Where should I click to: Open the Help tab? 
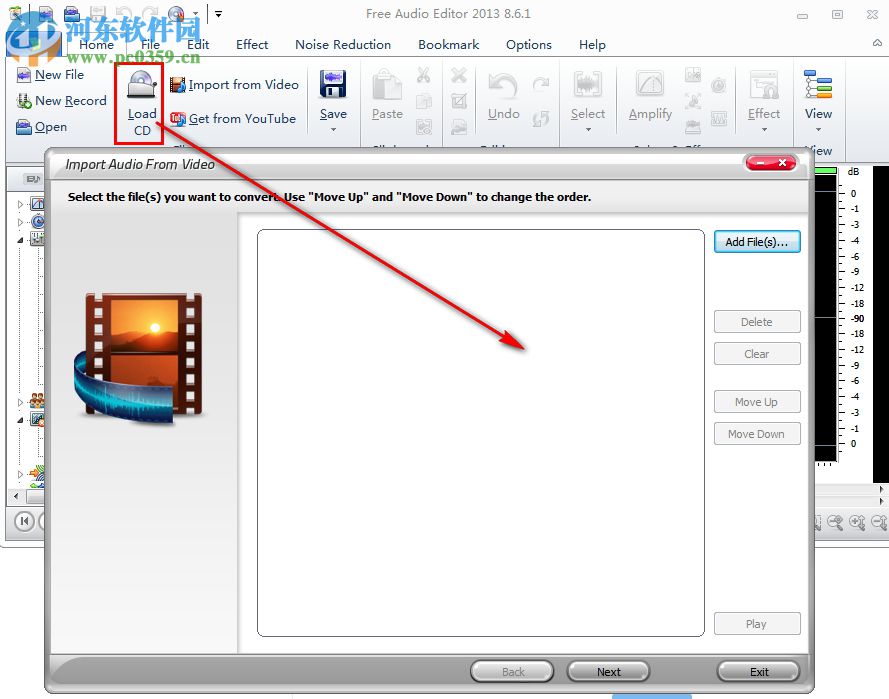pos(592,45)
